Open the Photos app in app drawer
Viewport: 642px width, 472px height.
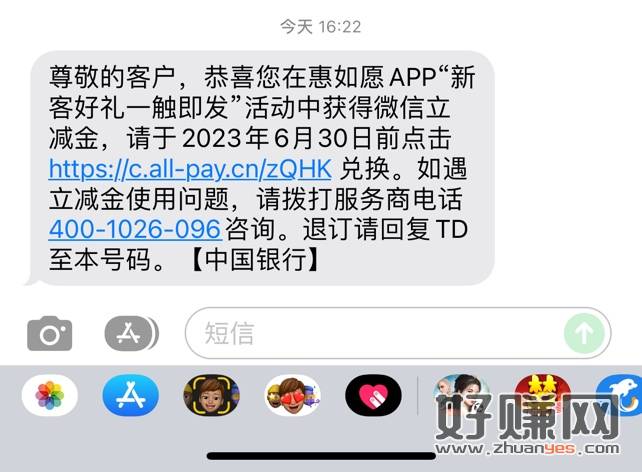tap(50, 395)
